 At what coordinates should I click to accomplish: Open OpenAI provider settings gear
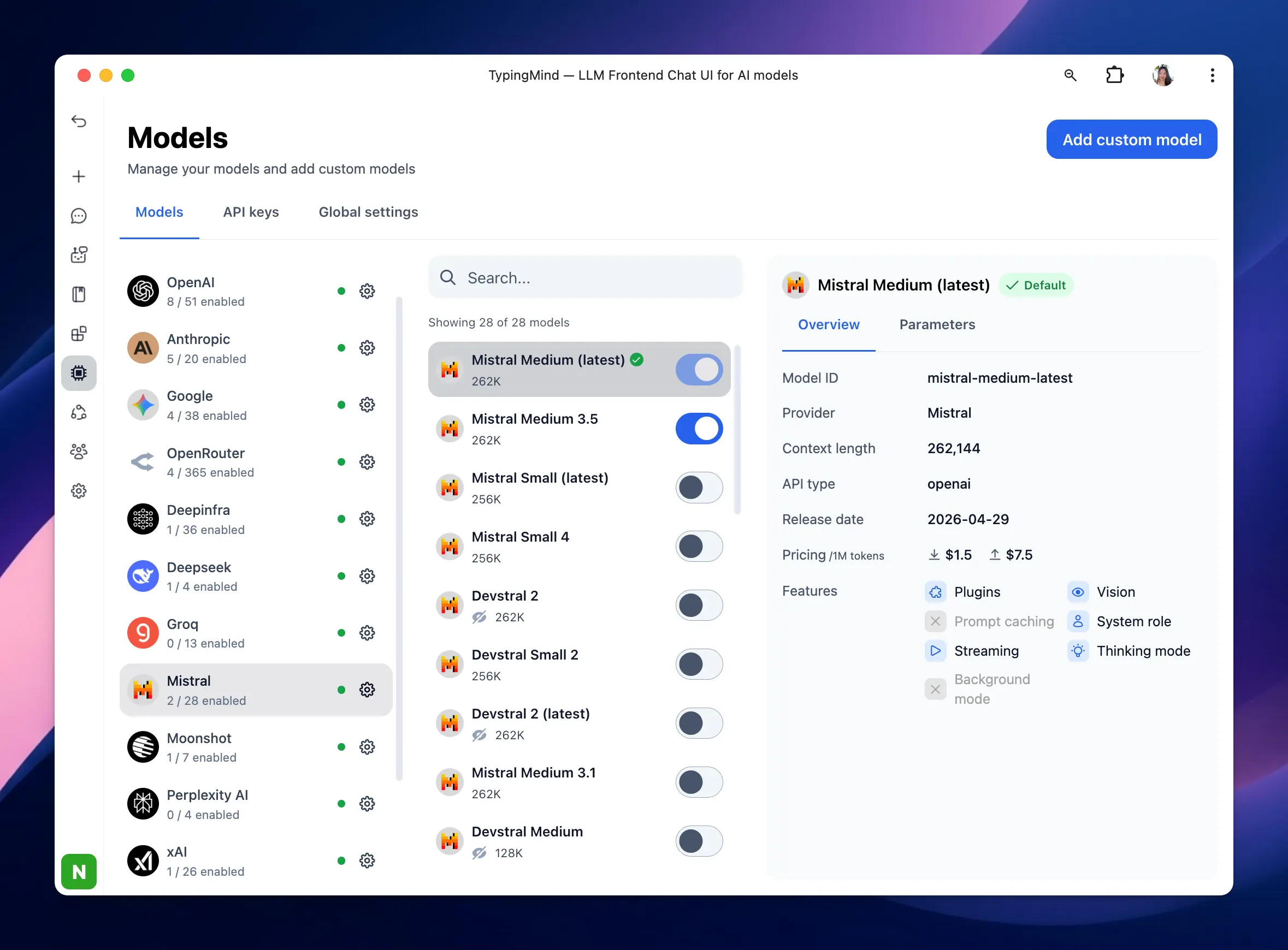[367, 291]
